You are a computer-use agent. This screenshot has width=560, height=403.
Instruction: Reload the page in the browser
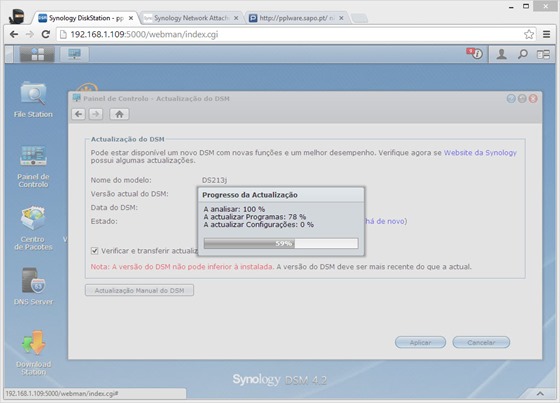pyautogui.click(x=45, y=34)
